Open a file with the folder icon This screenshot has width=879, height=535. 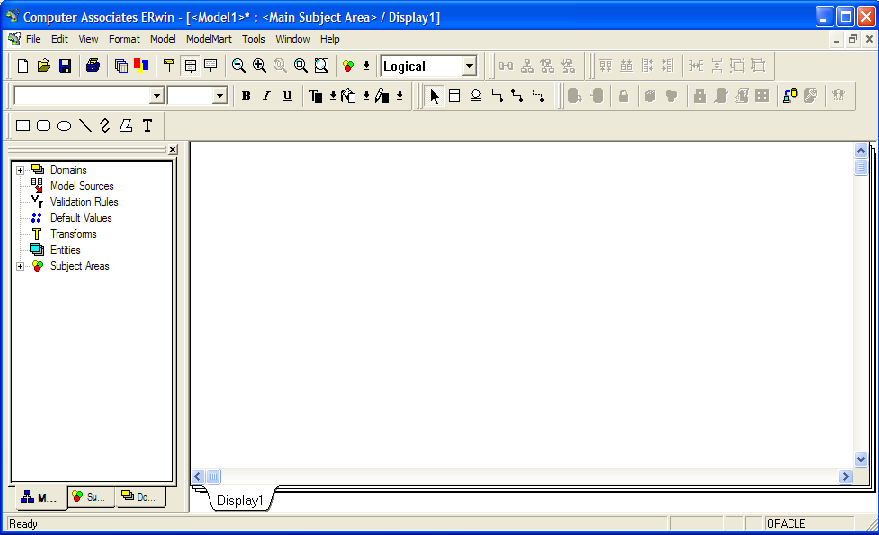44,66
